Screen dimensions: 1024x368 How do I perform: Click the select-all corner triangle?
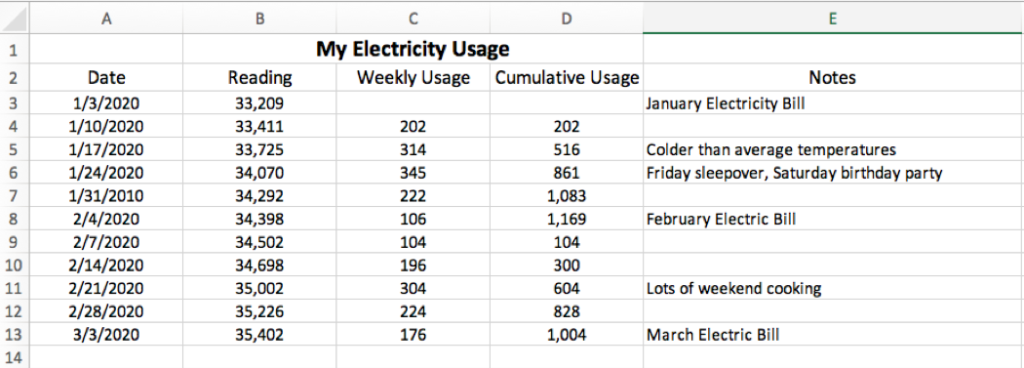(x=14, y=20)
